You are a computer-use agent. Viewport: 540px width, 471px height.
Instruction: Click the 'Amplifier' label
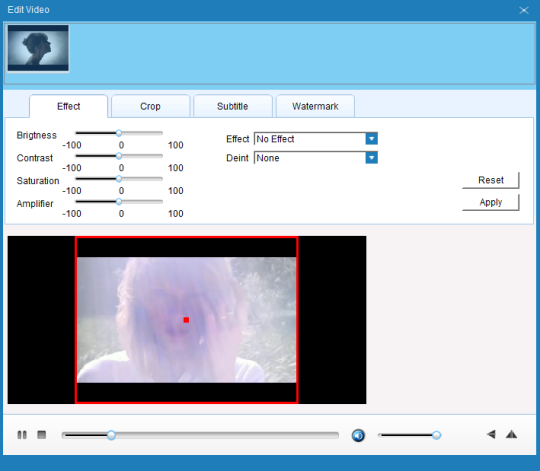pos(35,204)
